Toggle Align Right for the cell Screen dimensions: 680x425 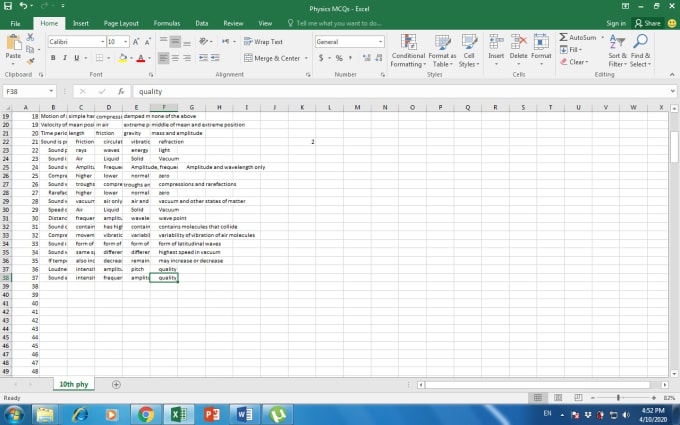(187, 58)
